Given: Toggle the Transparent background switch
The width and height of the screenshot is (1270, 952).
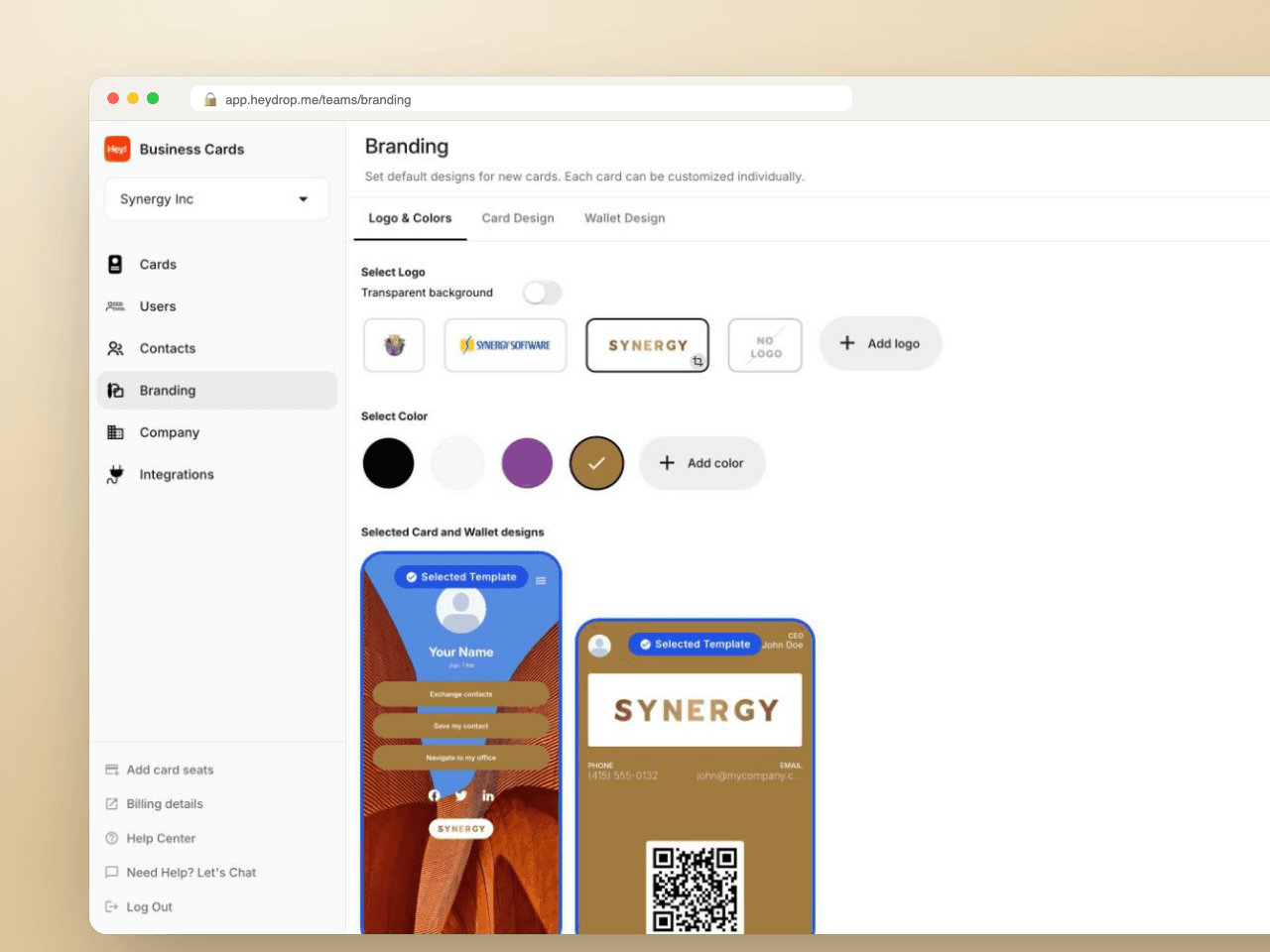Looking at the screenshot, I should [x=543, y=293].
